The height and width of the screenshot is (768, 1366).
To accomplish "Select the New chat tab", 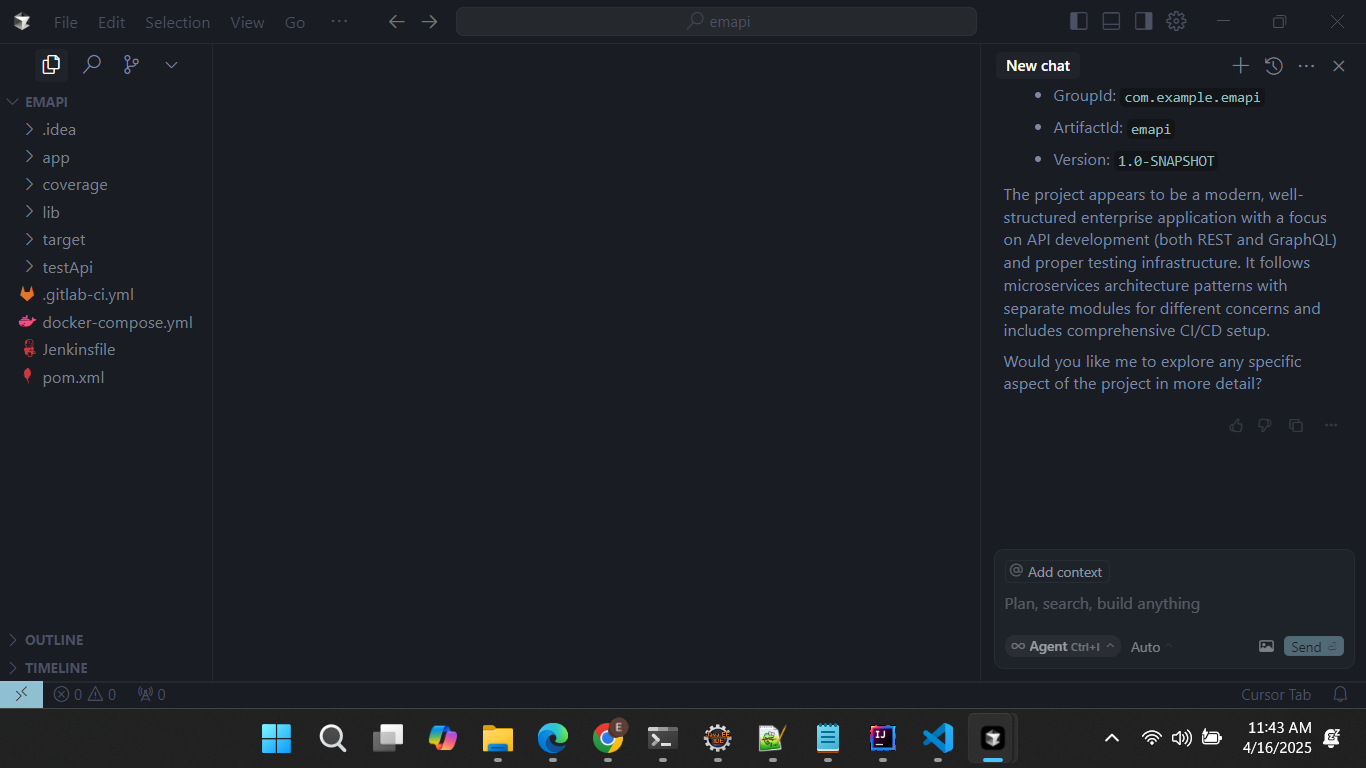I will [1038, 66].
